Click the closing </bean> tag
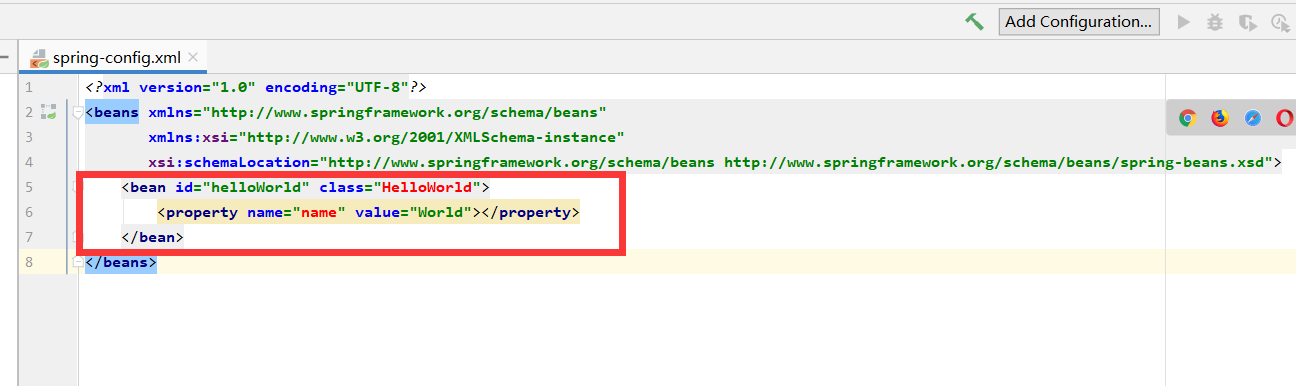This screenshot has height=386, width=1296. (152, 238)
